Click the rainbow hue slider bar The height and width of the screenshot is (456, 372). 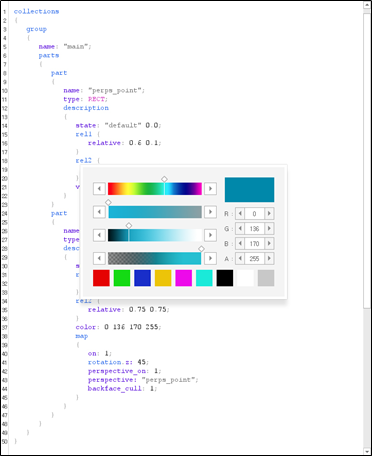pos(155,189)
